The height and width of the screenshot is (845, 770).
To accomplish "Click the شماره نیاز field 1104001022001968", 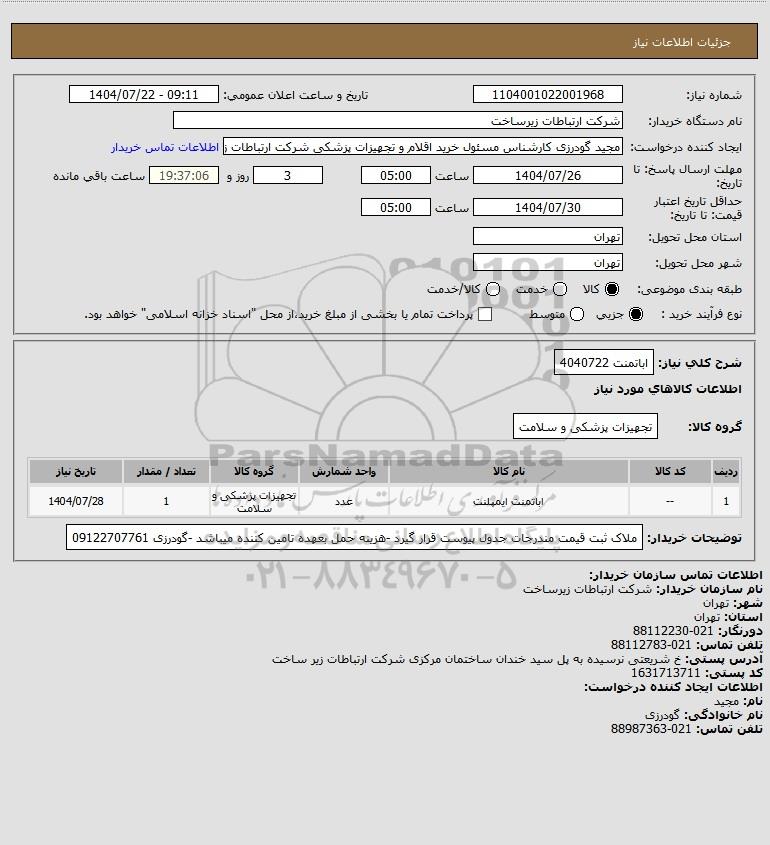I will pyautogui.click(x=547, y=94).
